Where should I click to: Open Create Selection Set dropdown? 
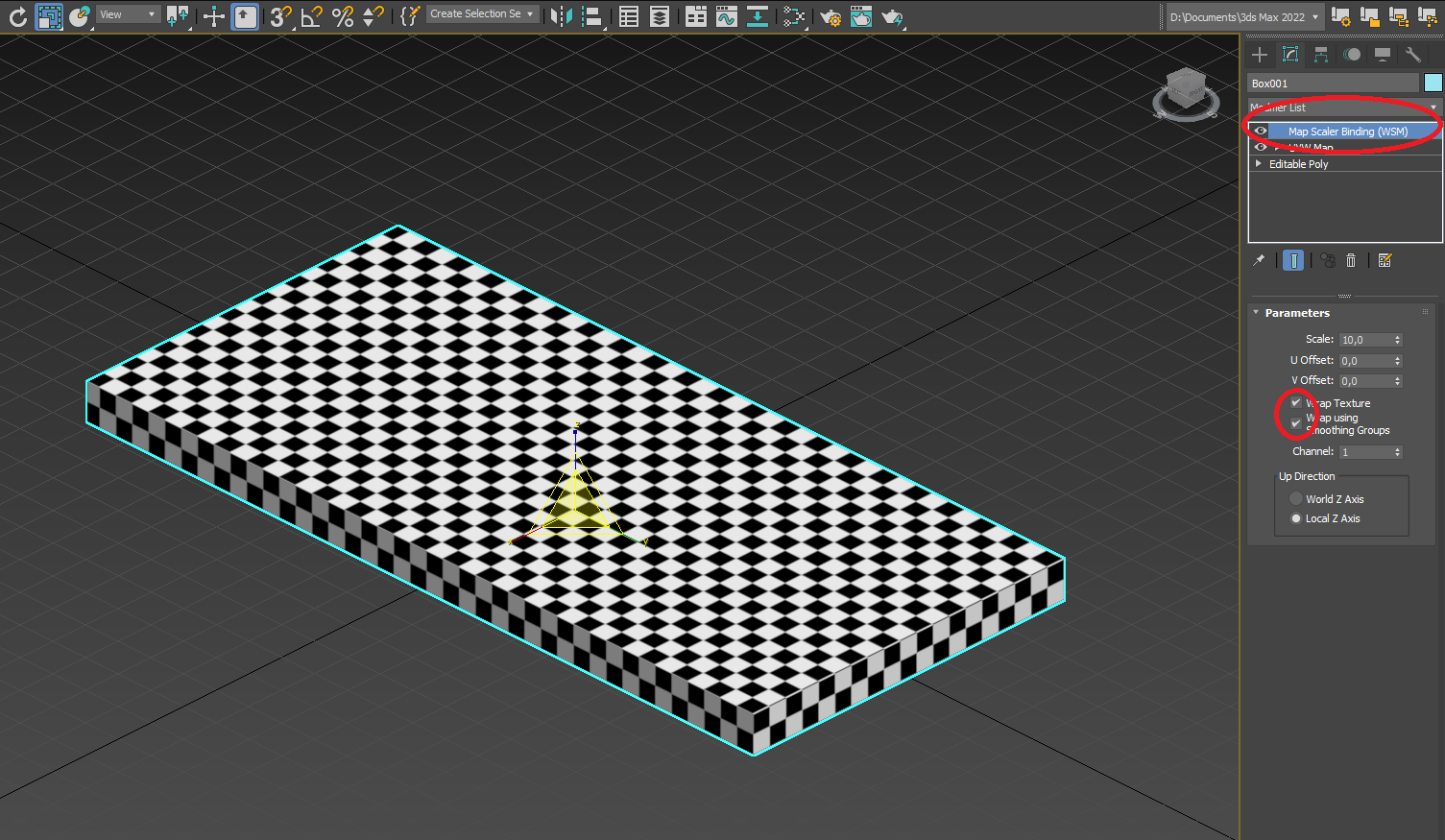pos(481,14)
